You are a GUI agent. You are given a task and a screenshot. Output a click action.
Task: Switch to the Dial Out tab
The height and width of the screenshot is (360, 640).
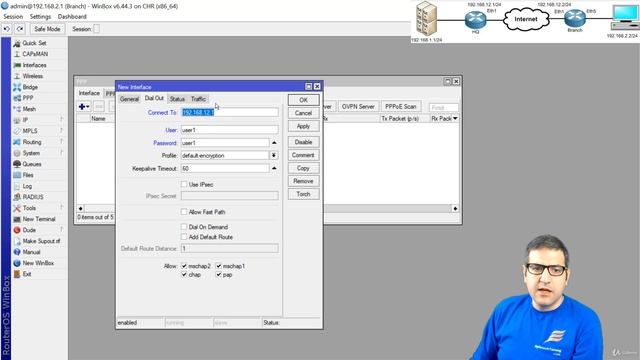point(154,98)
